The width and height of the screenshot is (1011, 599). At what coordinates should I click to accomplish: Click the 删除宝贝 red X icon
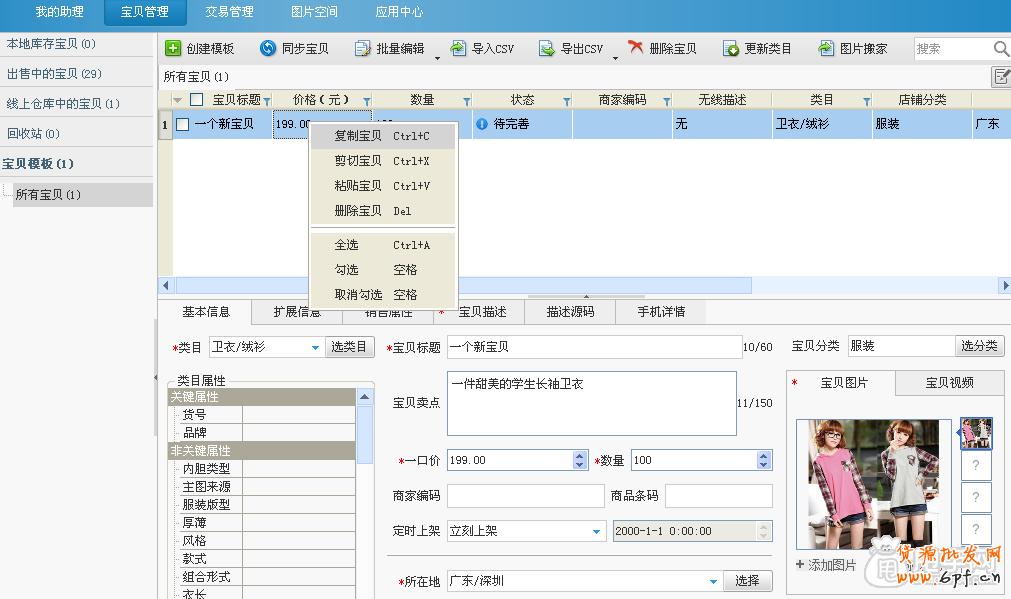tap(635, 48)
